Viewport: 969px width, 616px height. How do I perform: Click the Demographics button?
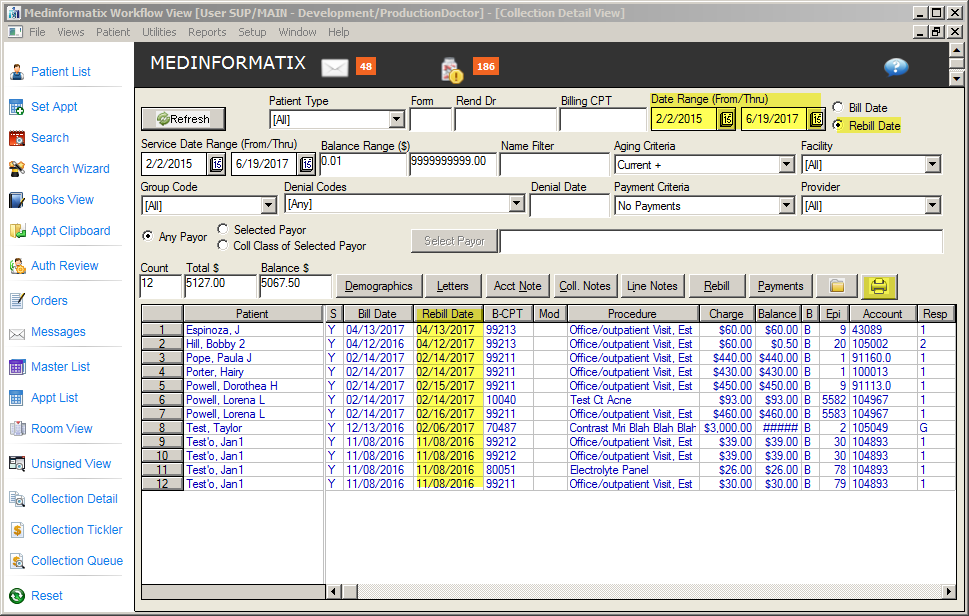[x=378, y=286]
